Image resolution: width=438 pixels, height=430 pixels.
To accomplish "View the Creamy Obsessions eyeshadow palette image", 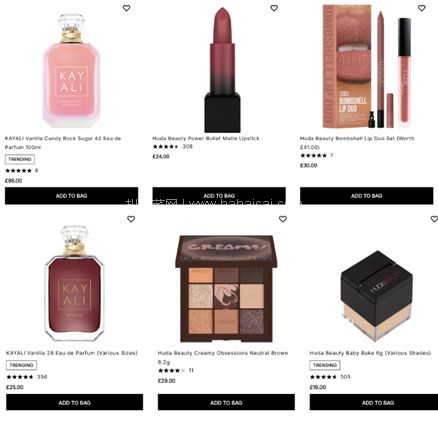I will tap(226, 288).
